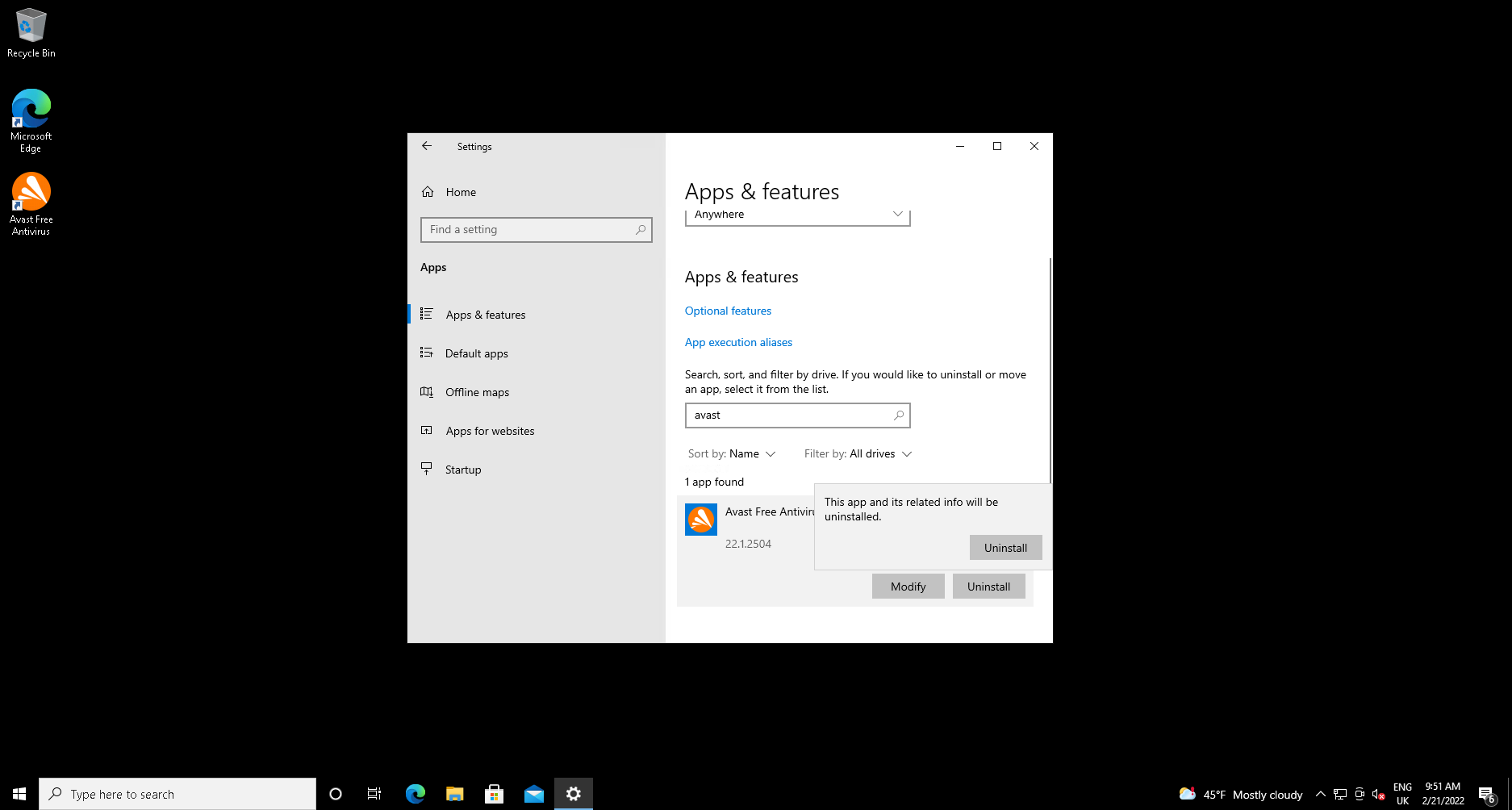The height and width of the screenshot is (810, 1512).
Task: Open Microsoft Edge desktop shortcut
Action: pyautogui.click(x=31, y=120)
